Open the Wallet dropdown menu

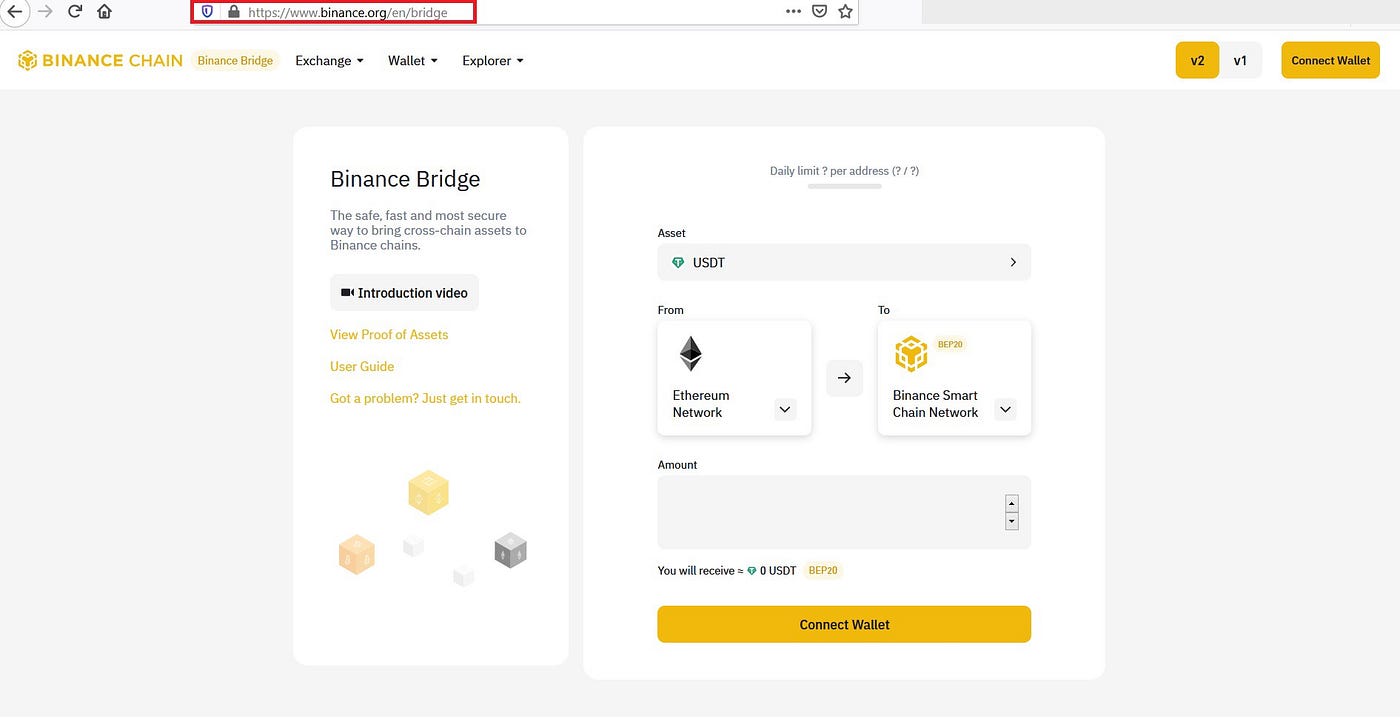pos(413,61)
